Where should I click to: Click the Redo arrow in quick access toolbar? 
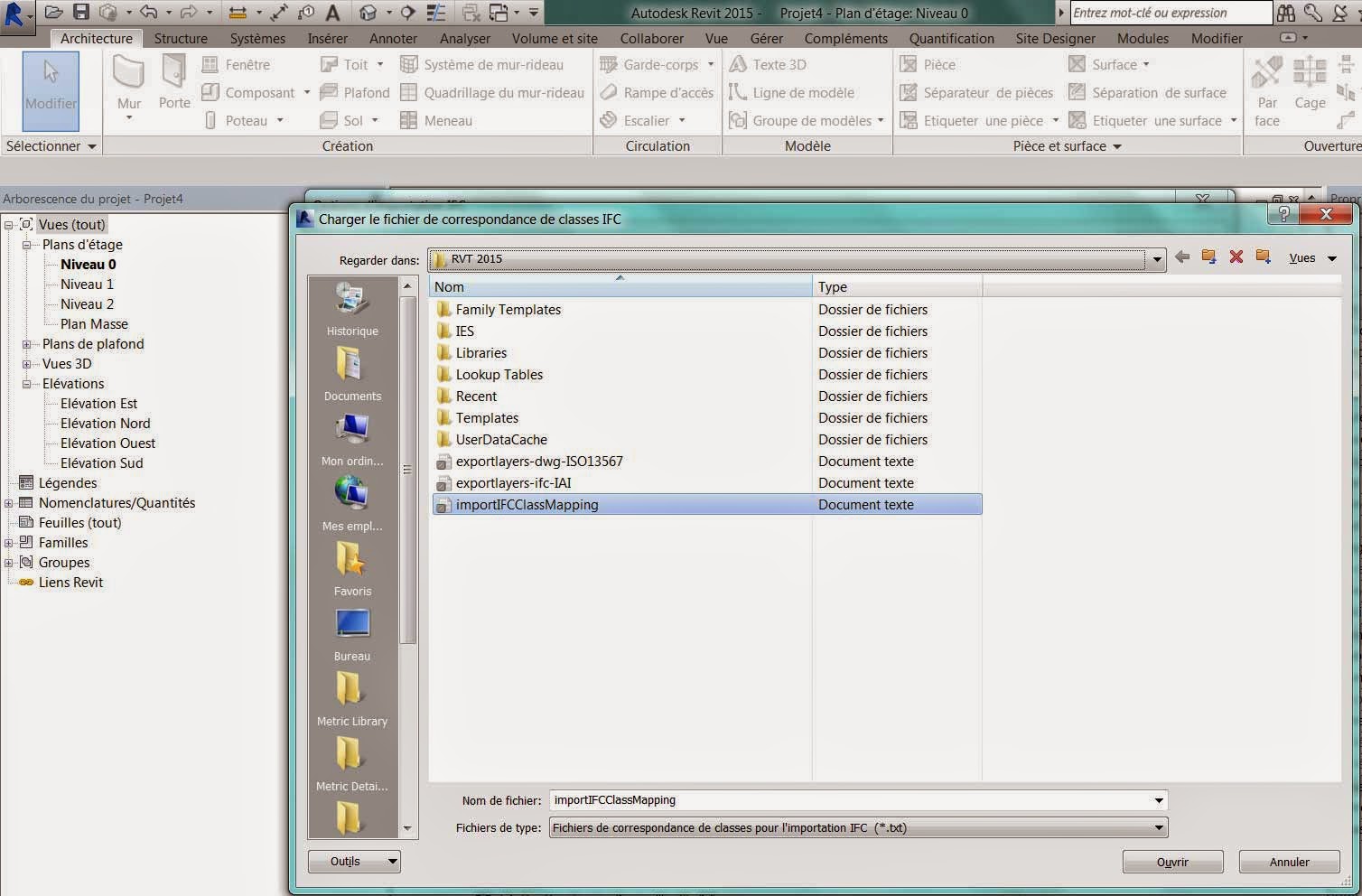[x=189, y=13]
